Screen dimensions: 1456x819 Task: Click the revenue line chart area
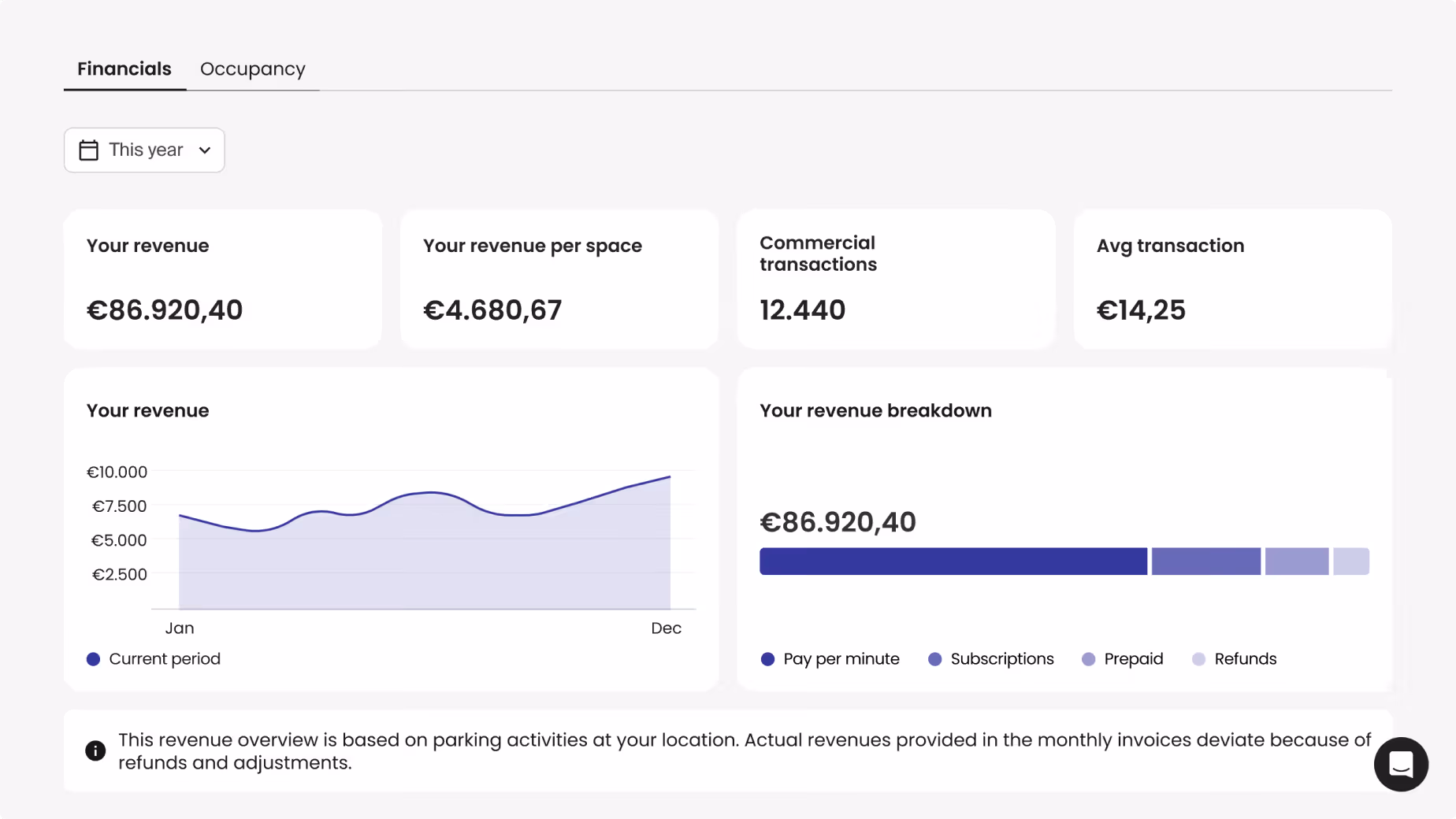[x=425, y=543]
